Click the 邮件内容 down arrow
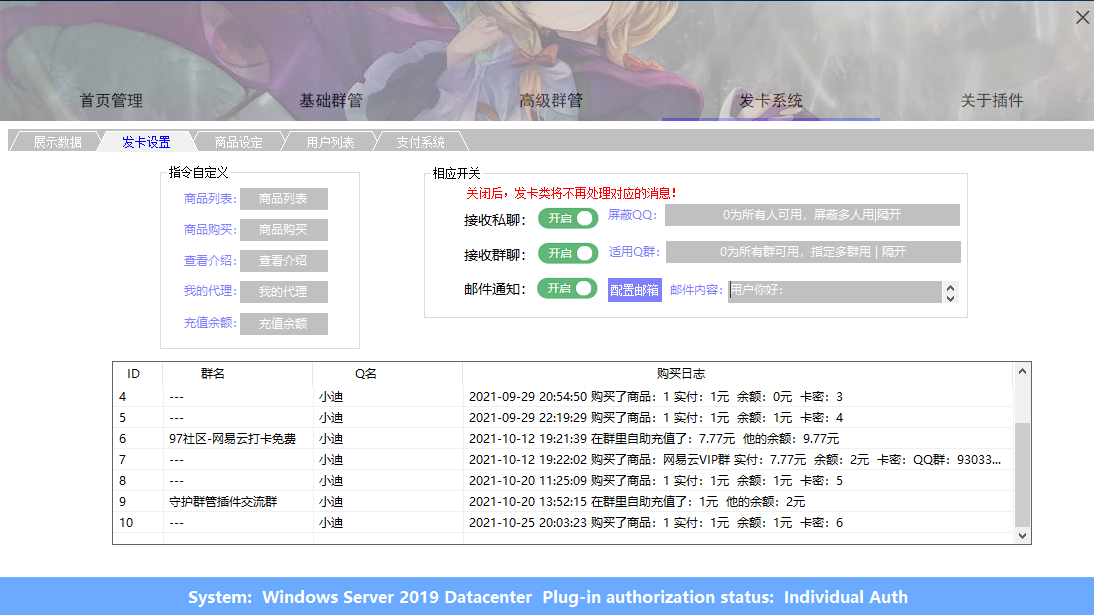 (x=950, y=298)
